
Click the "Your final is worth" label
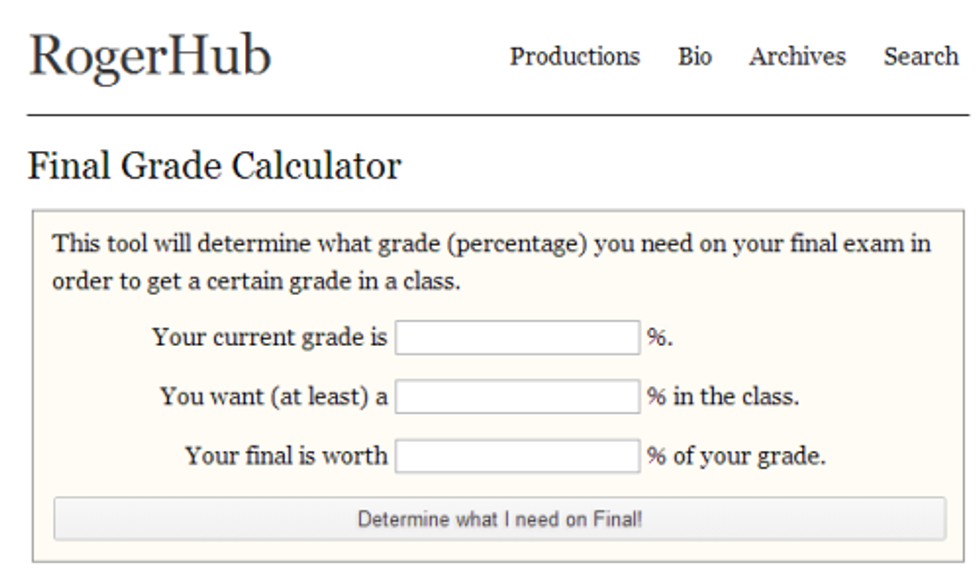tap(286, 456)
